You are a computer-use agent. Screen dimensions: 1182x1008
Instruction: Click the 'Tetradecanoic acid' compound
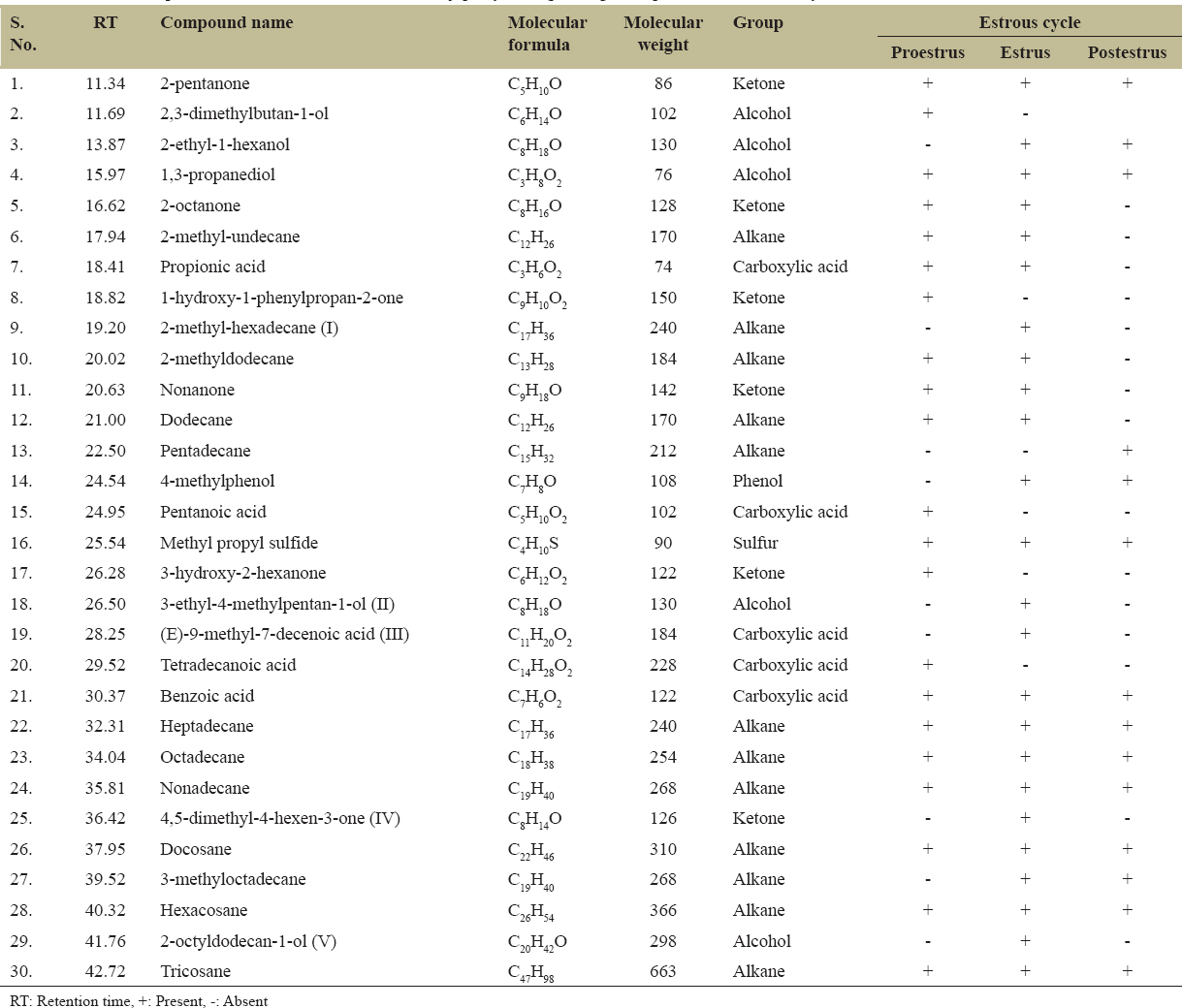(x=228, y=665)
